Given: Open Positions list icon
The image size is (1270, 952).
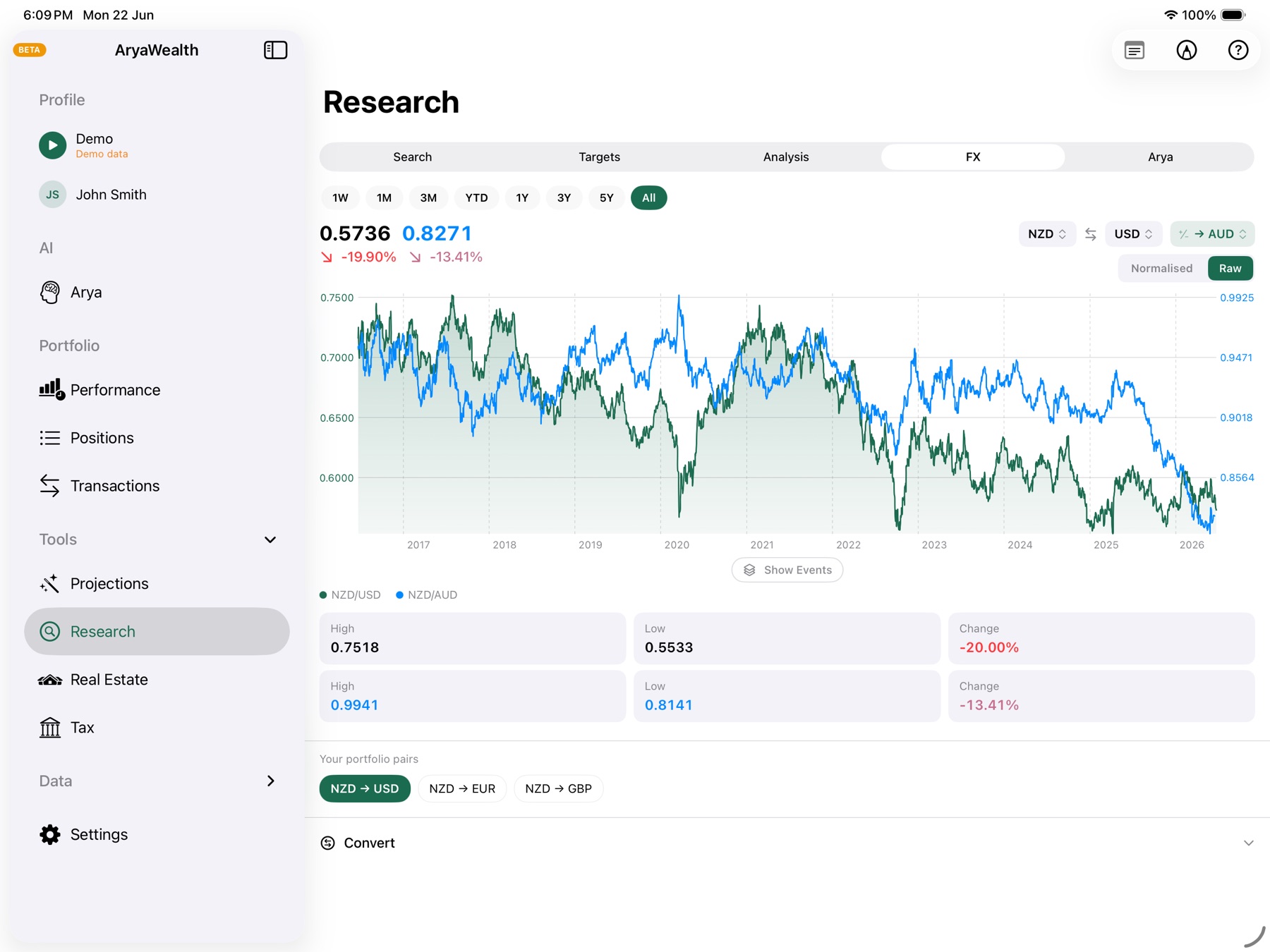Looking at the screenshot, I should (50, 438).
